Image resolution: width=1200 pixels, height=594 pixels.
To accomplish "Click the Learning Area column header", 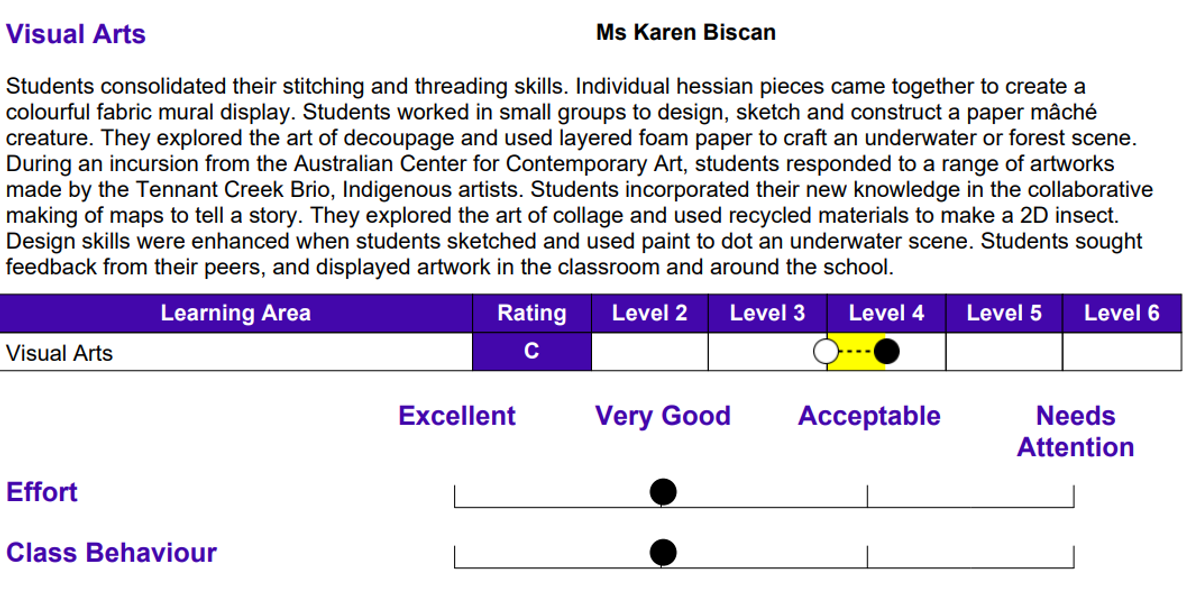I will (x=236, y=313).
